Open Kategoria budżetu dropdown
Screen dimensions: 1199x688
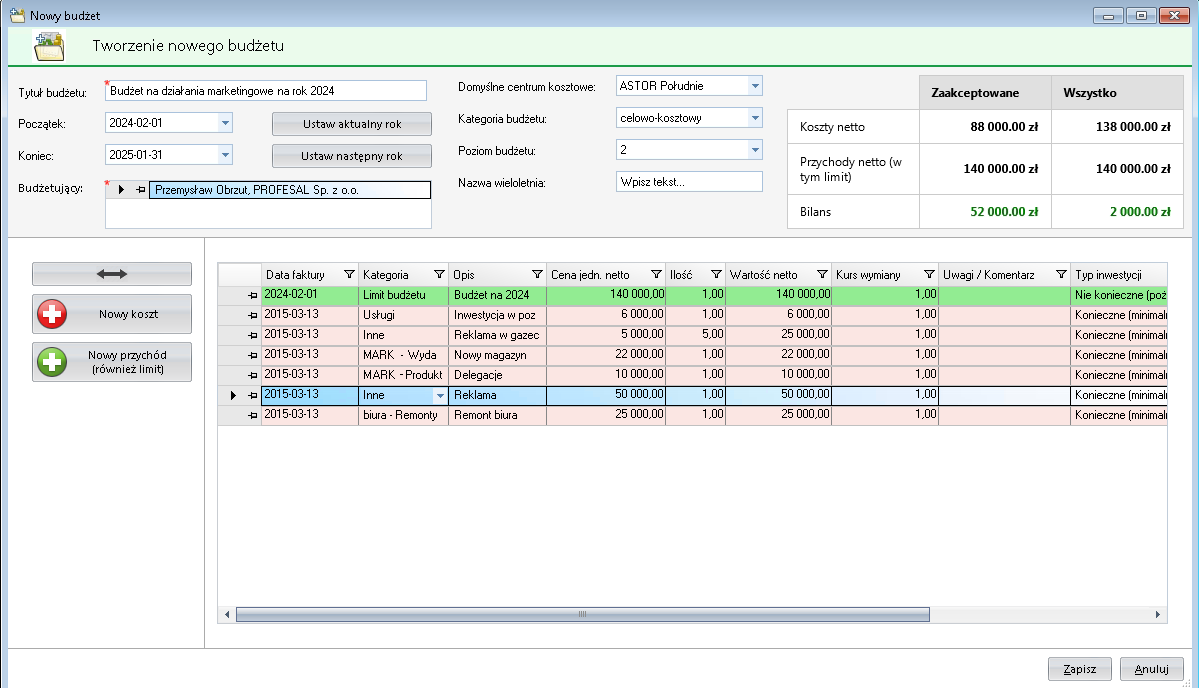(x=755, y=118)
